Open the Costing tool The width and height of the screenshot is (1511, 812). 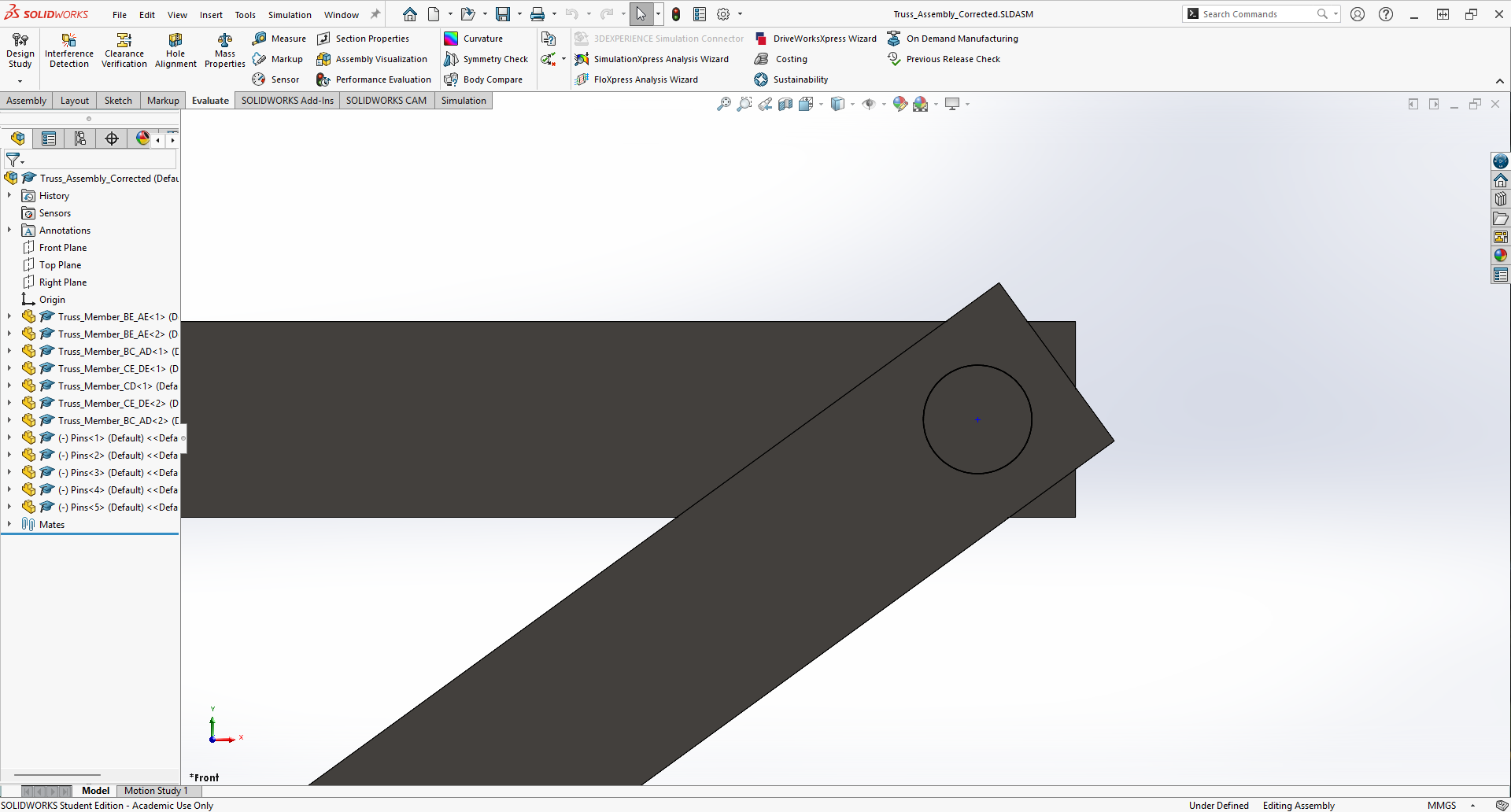[781, 59]
